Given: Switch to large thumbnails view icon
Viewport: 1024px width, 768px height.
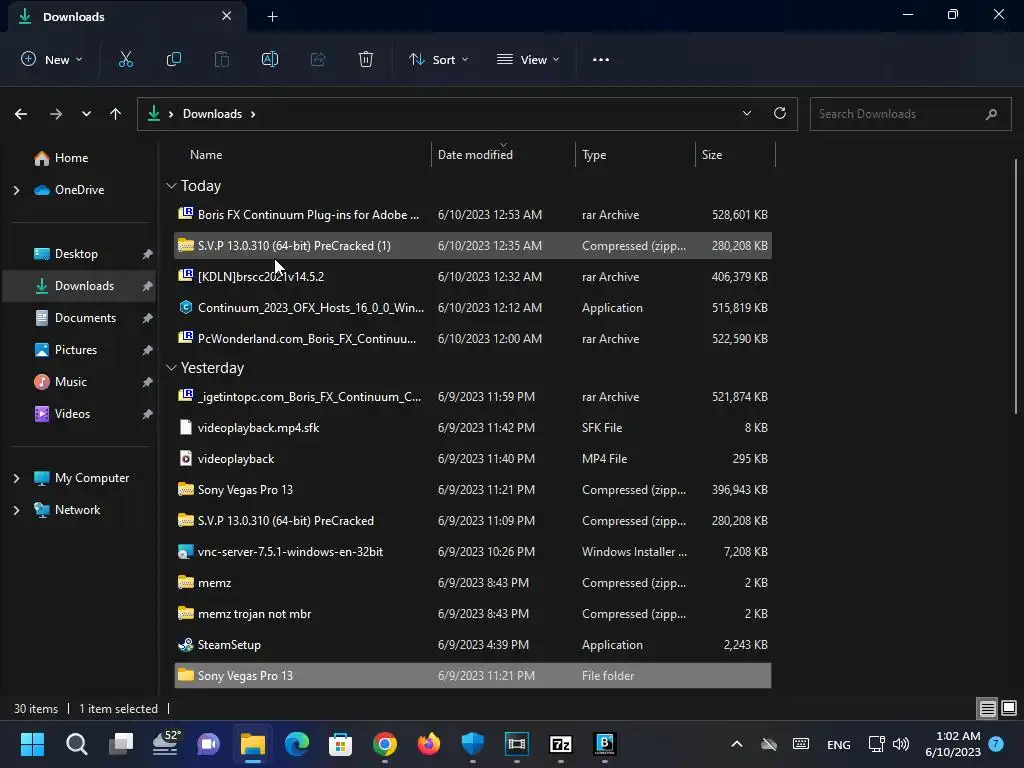Looking at the screenshot, I should coord(1009,709).
